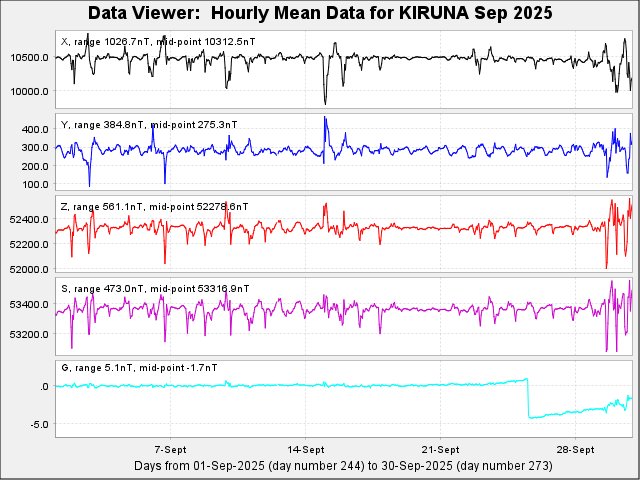This screenshot has height=480, width=640.
Task: Select the Y component range label
Action: coord(149,124)
